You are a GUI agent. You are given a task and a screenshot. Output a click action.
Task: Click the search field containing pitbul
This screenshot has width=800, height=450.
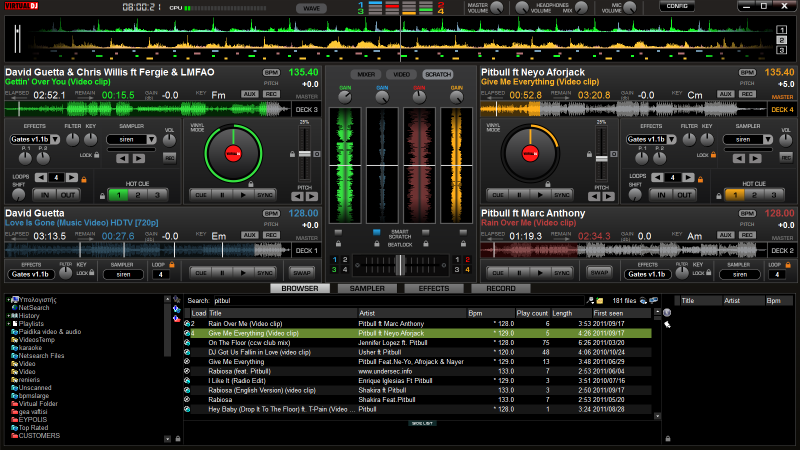coord(398,301)
